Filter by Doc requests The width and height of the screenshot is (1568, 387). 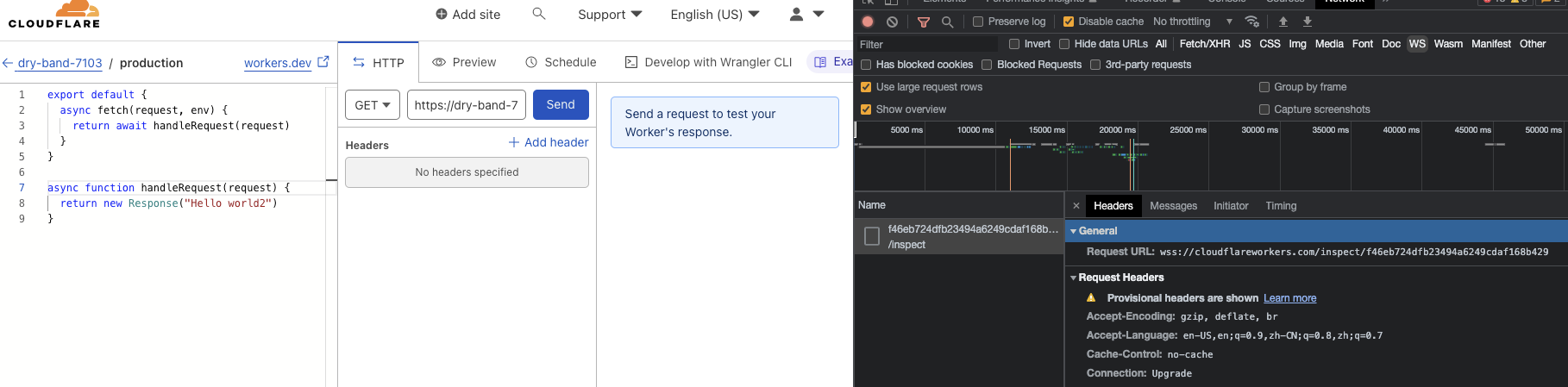[x=1391, y=44]
